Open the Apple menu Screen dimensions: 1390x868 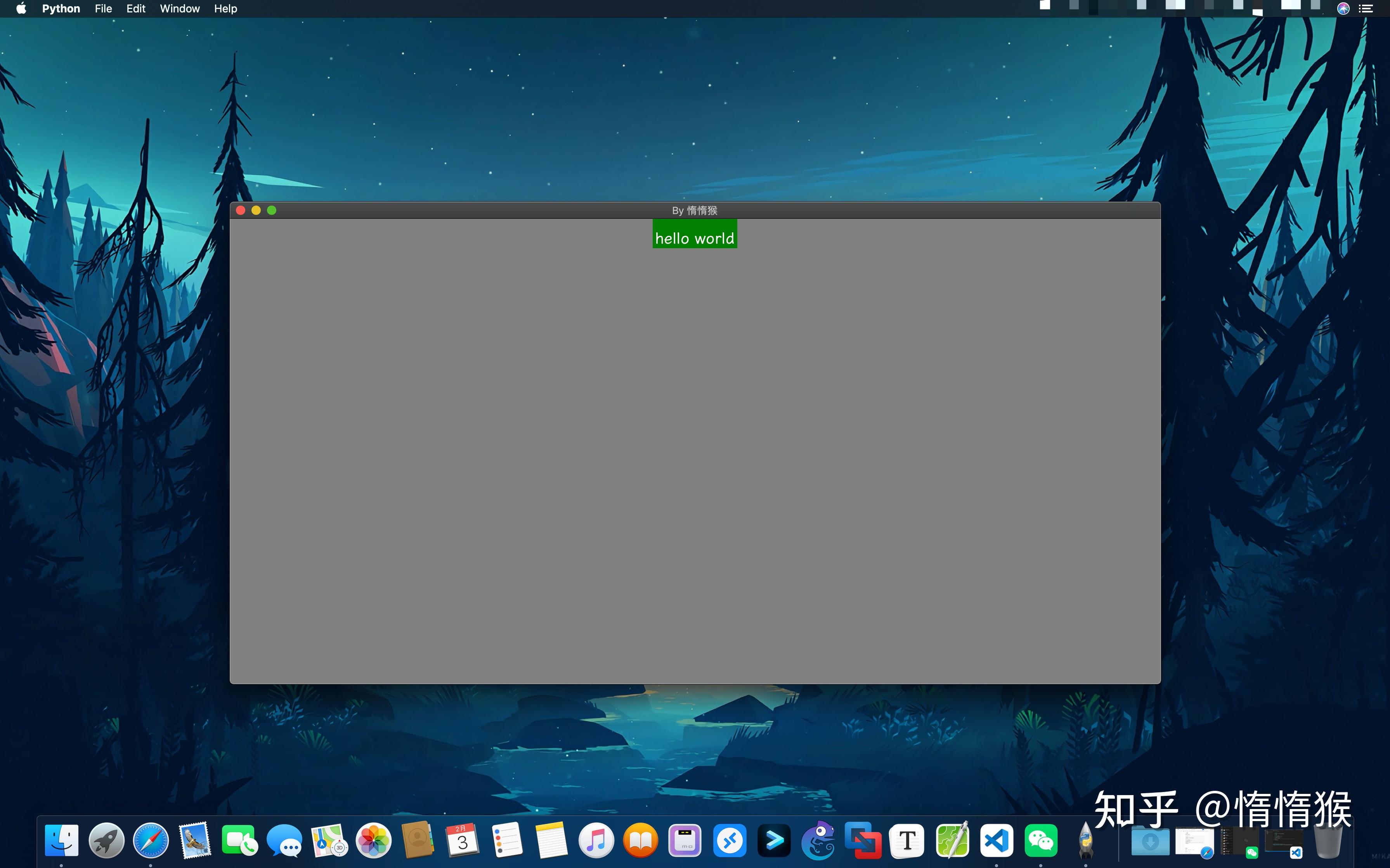click(x=21, y=9)
